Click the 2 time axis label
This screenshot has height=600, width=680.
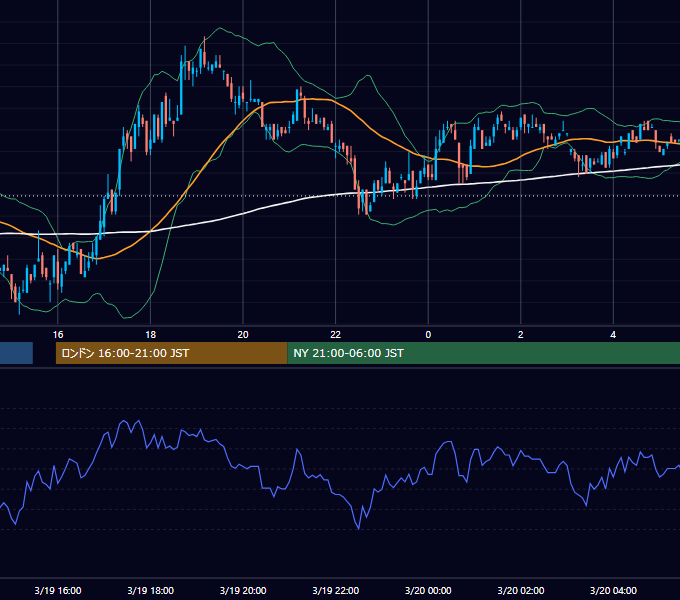tap(520, 335)
